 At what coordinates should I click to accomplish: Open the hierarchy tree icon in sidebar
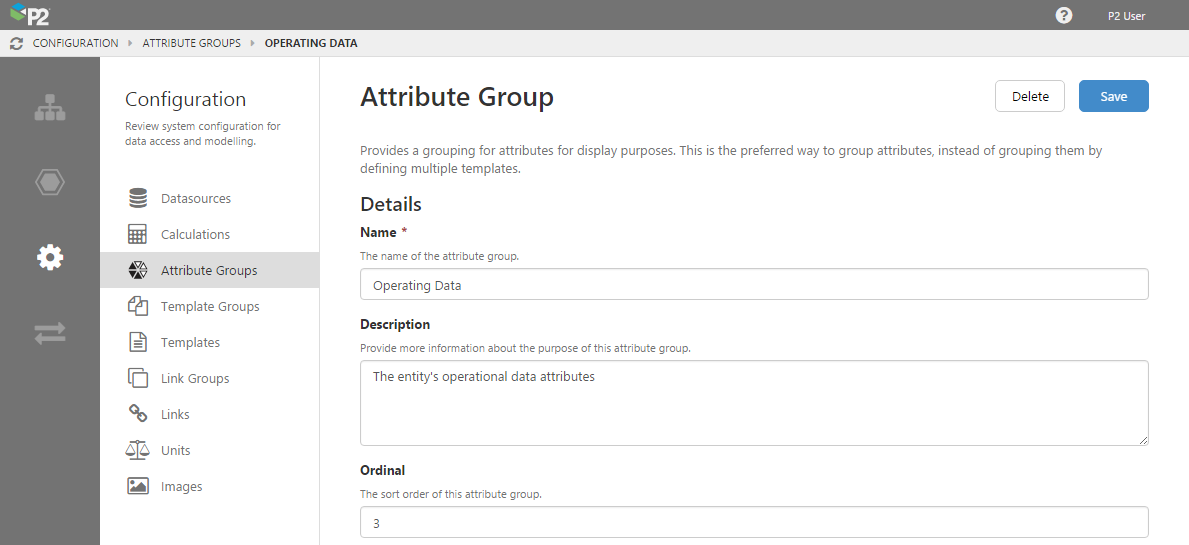(50, 108)
